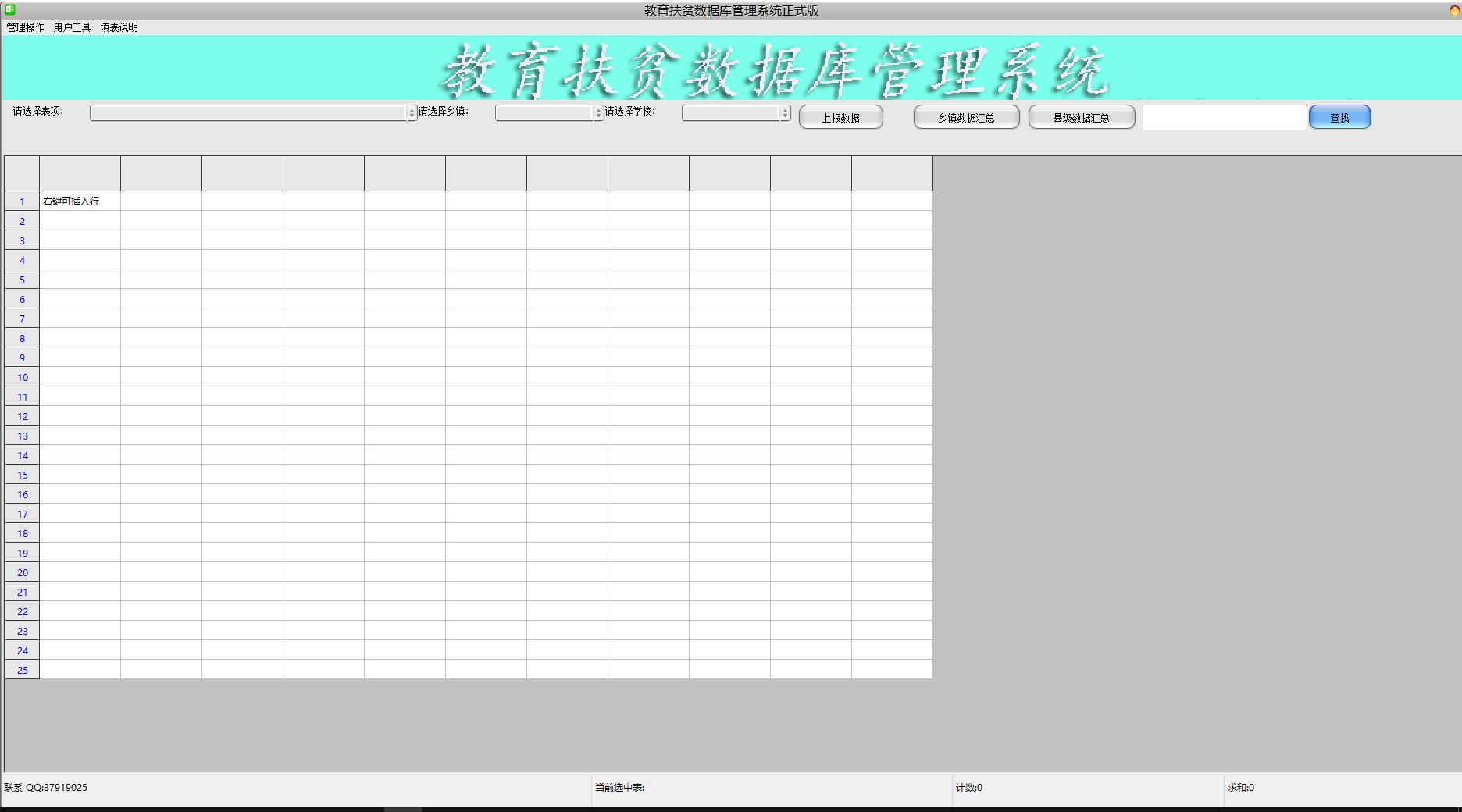This screenshot has width=1462, height=812.
Task: Click the grid's top-left corner select-all cell
Action: click(22, 173)
